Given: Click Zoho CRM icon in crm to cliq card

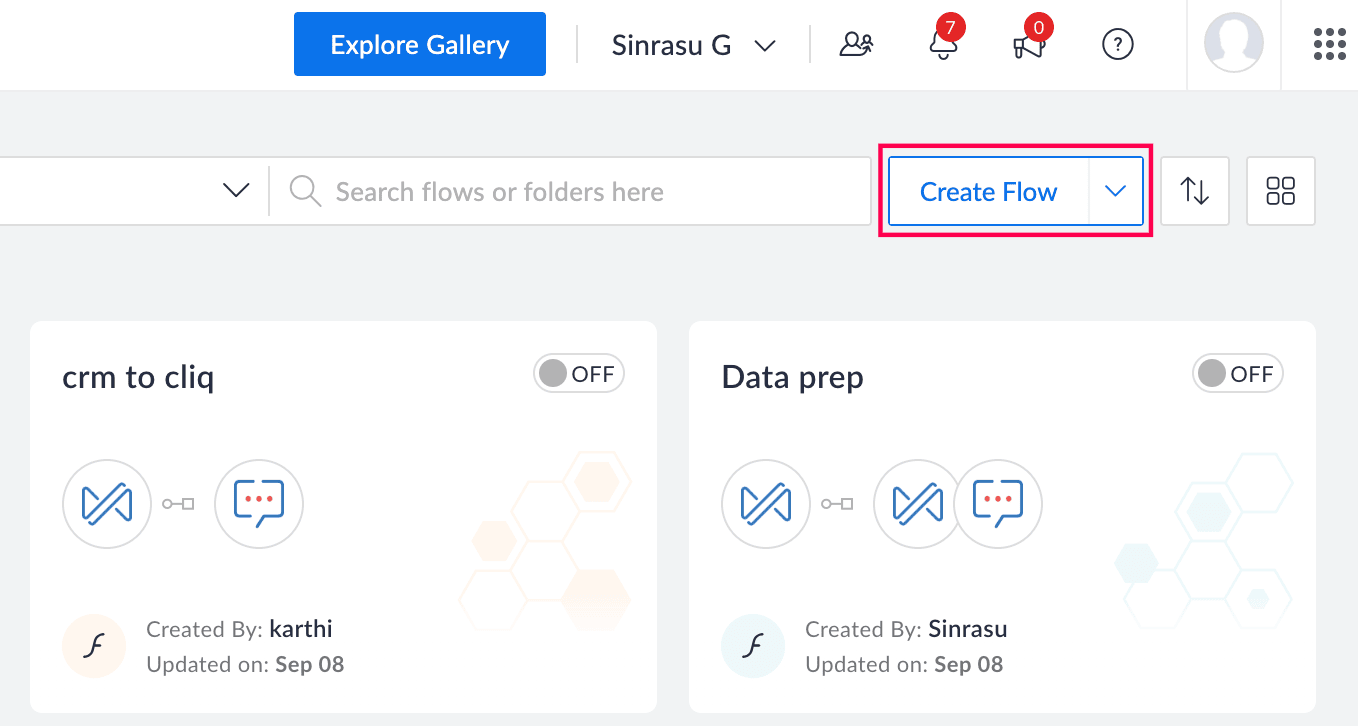Looking at the screenshot, I should tap(107, 503).
